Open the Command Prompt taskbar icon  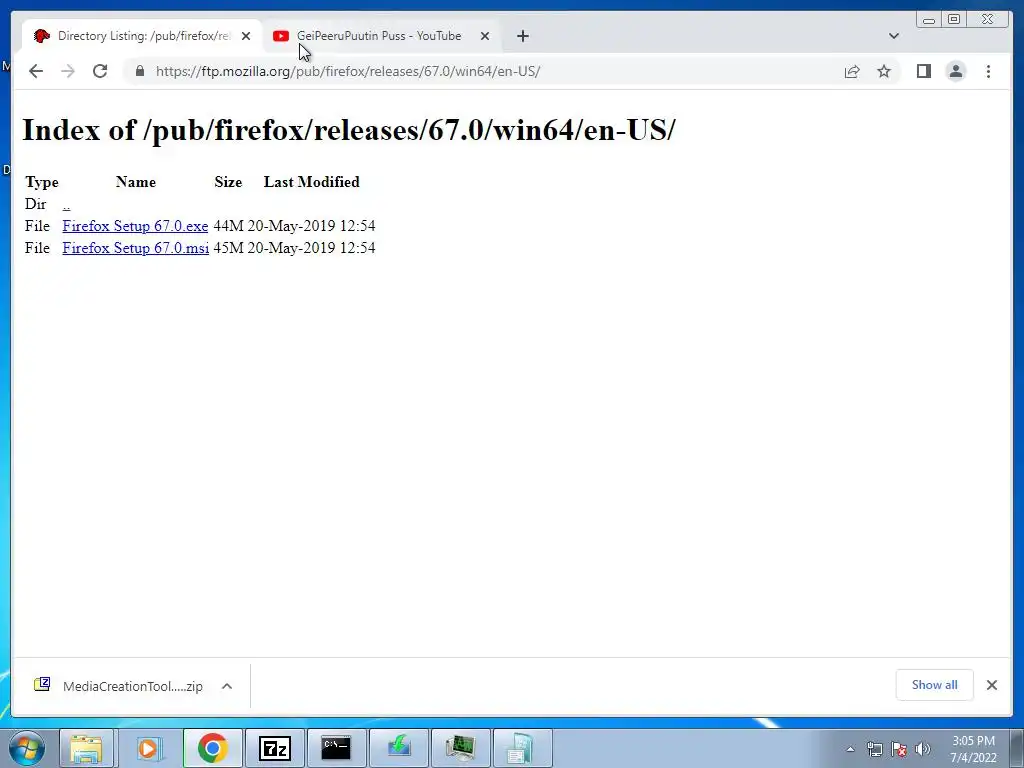(x=336, y=748)
